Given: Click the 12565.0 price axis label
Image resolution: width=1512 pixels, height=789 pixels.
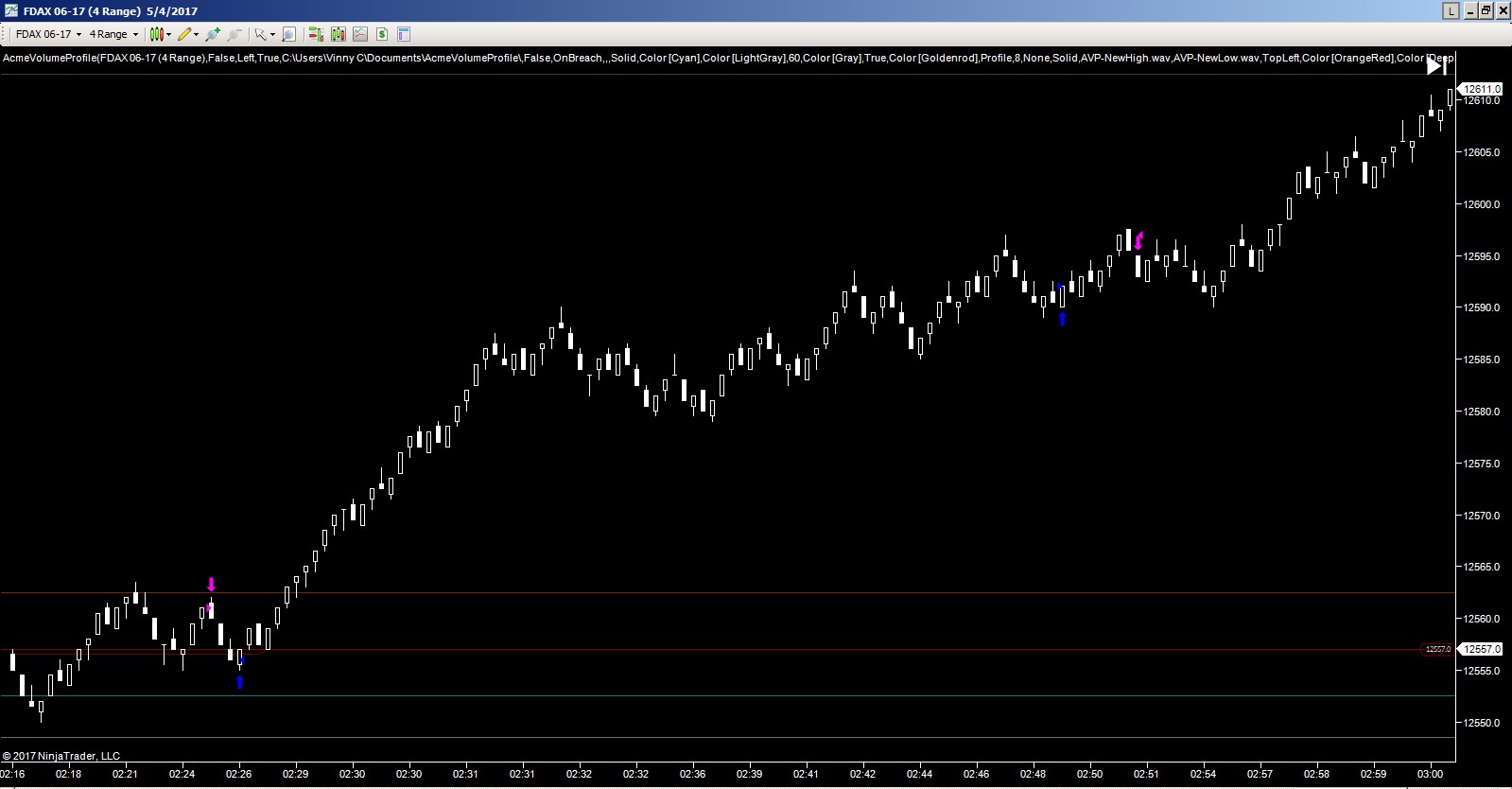Looking at the screenshot, I should (1482, 567).
